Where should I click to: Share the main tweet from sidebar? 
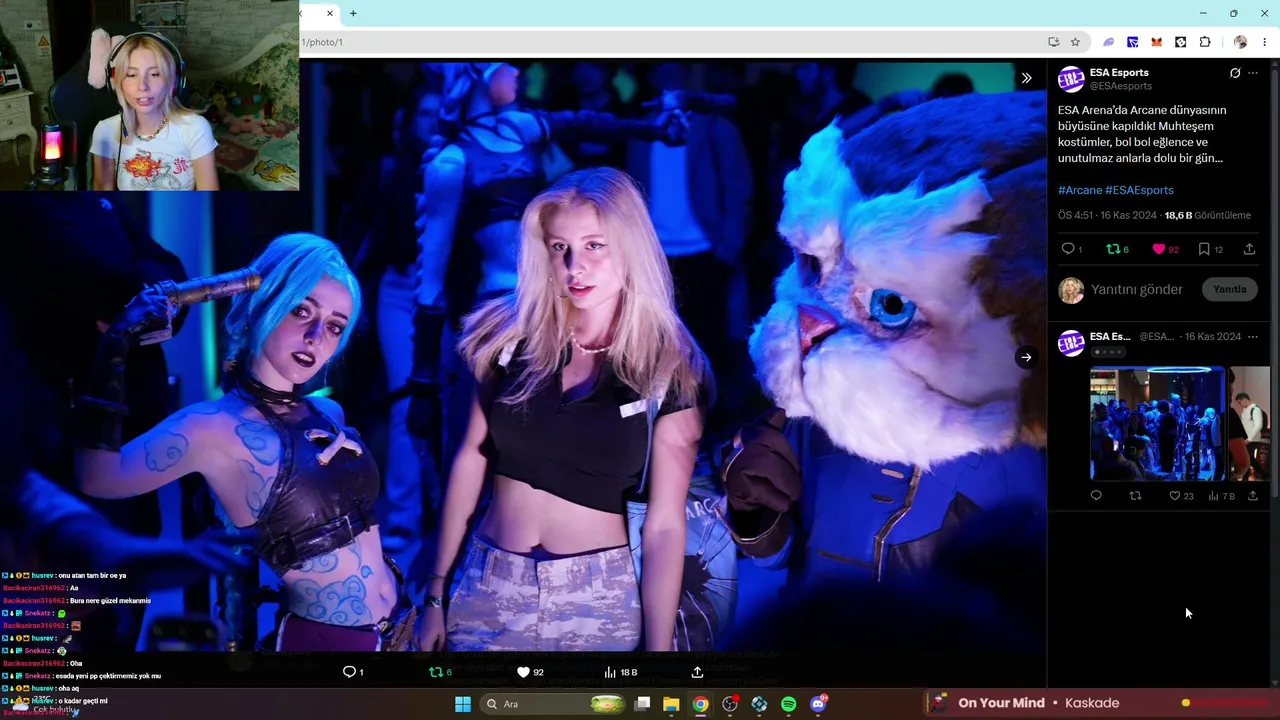click(1249, 249)
